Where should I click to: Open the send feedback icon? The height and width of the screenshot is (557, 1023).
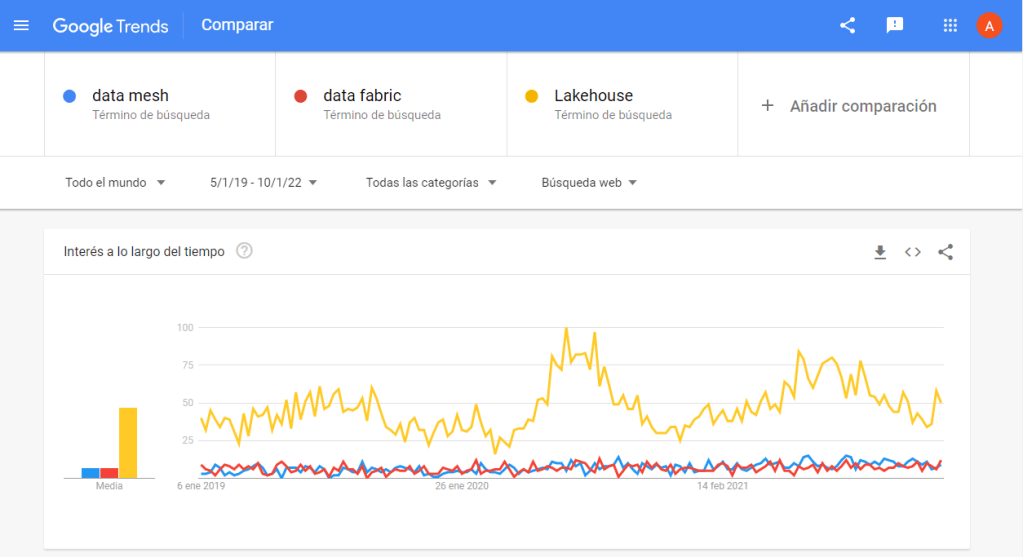pos(895,25)
